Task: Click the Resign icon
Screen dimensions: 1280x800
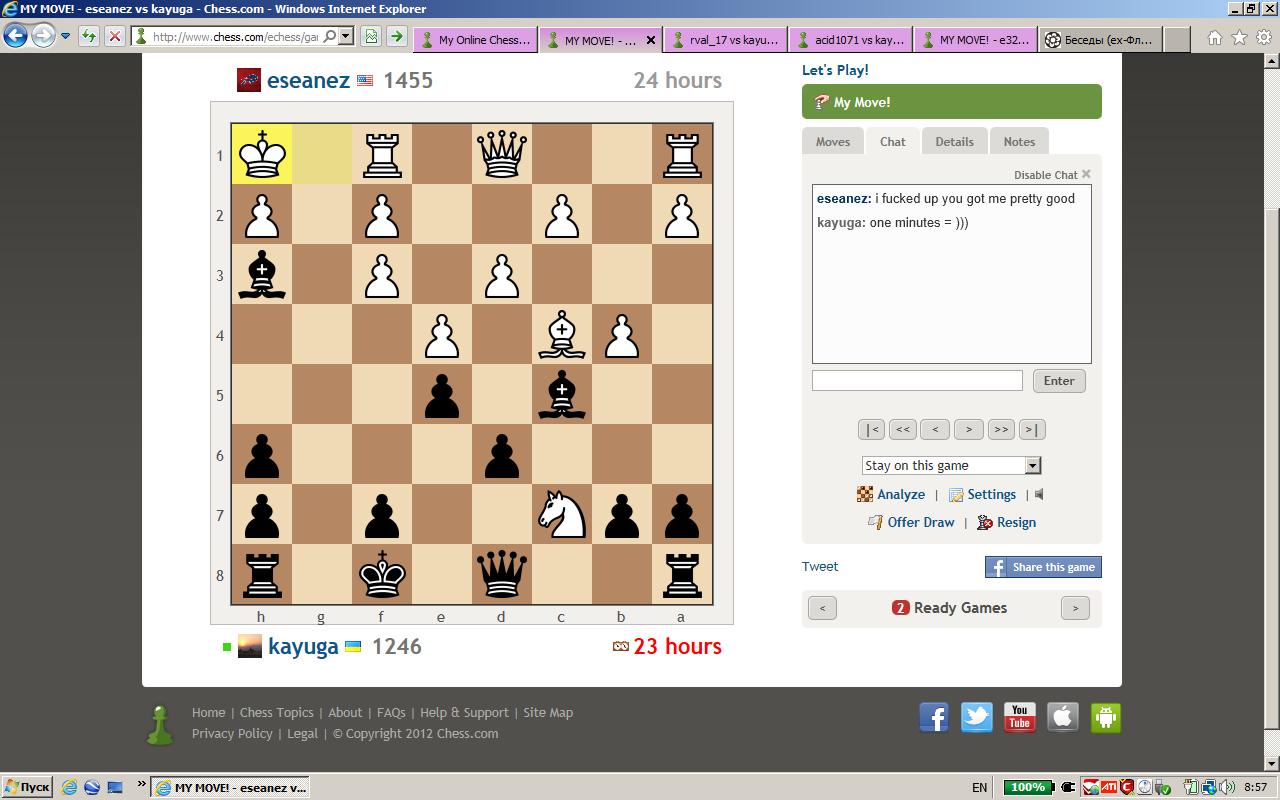Action: coord(985,522)
